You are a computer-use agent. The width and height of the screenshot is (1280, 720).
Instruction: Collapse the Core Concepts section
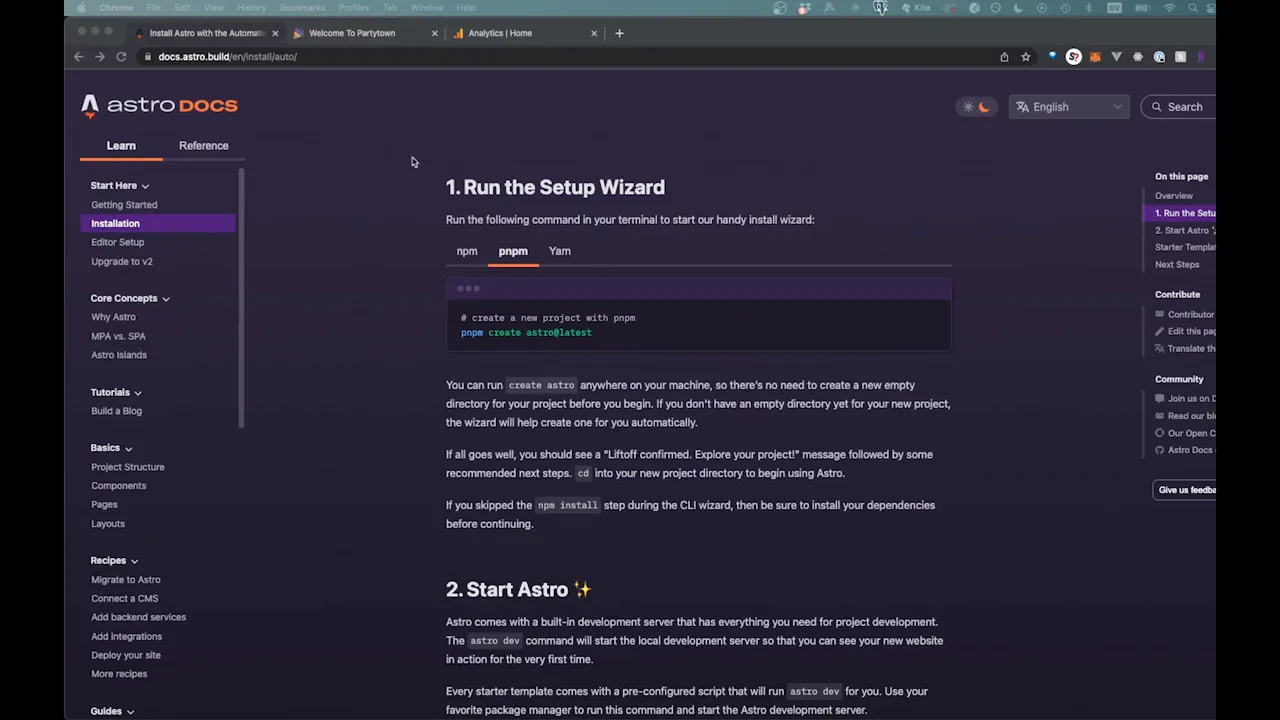(x=130, y=298)
